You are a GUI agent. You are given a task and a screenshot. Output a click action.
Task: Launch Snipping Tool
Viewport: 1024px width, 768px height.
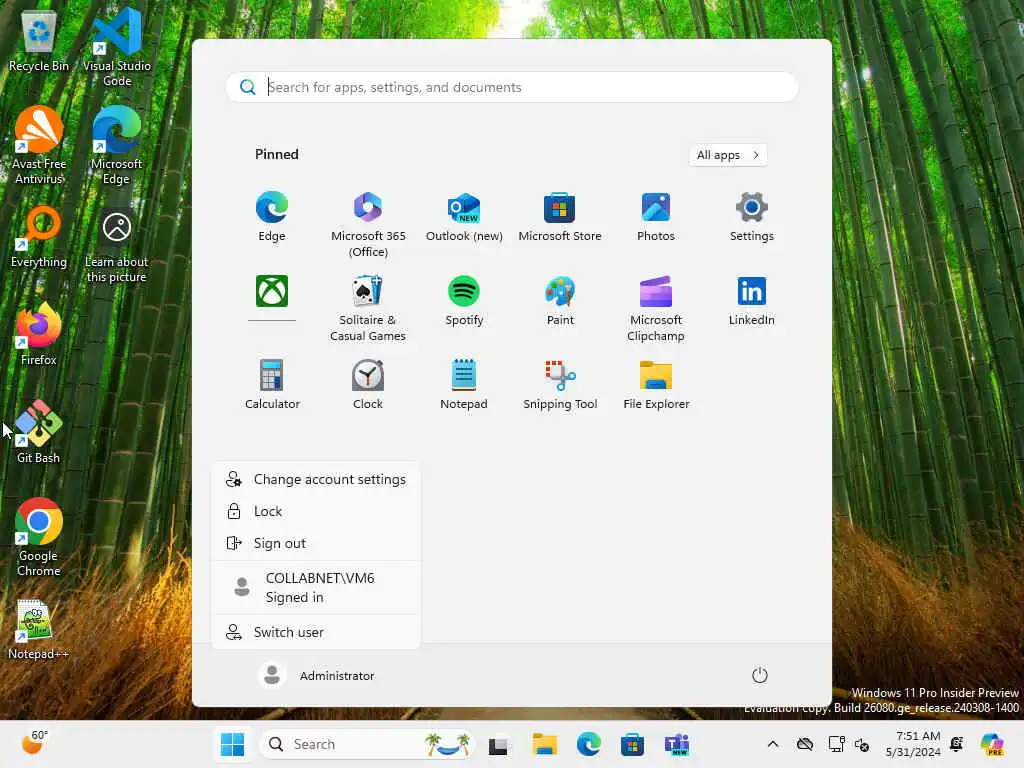[x=560, y=385]
